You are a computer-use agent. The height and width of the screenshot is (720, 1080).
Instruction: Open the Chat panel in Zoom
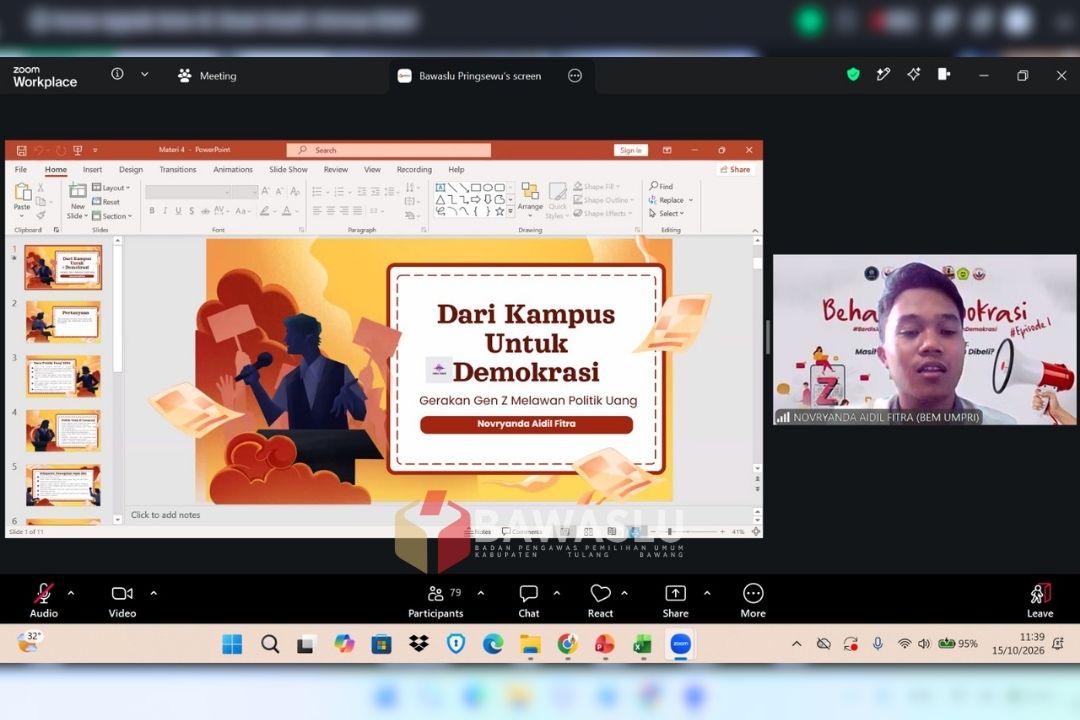(528, 601)
